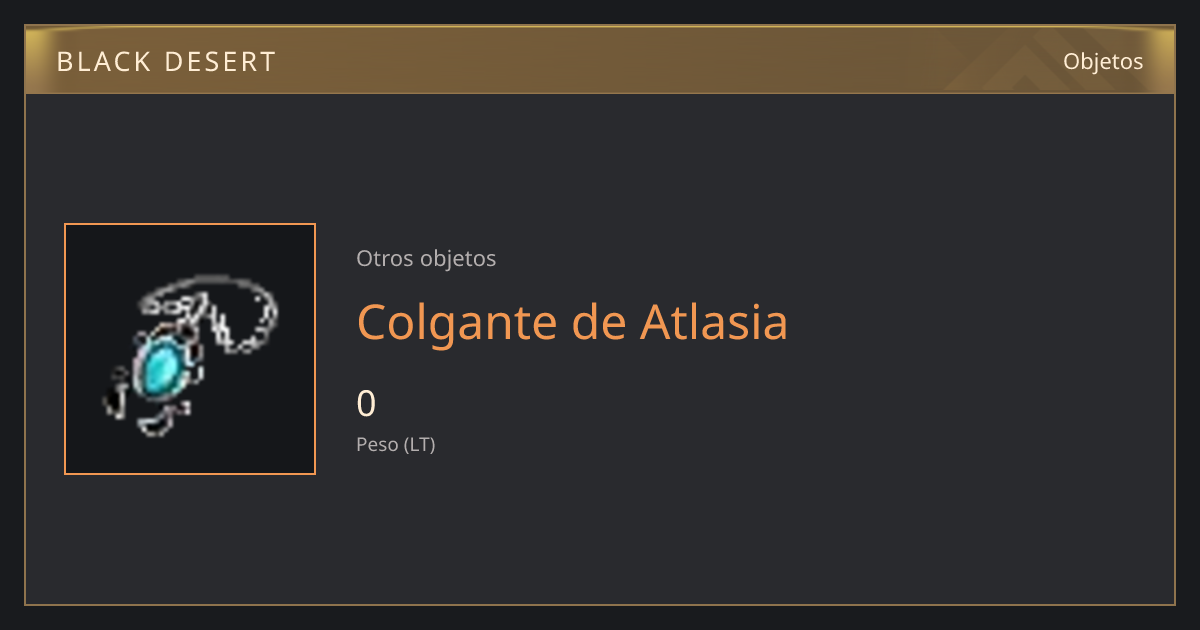
Task: Open the Objetos section link
Action: (x=1103, y=61)
